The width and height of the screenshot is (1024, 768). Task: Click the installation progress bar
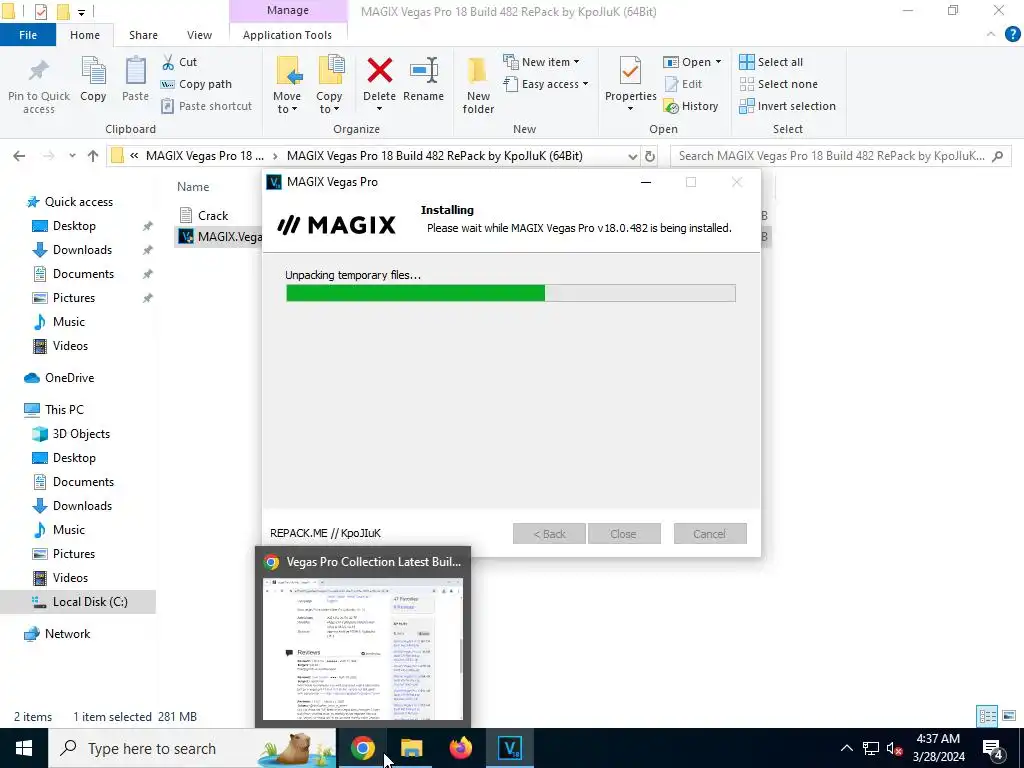[511, 293]
